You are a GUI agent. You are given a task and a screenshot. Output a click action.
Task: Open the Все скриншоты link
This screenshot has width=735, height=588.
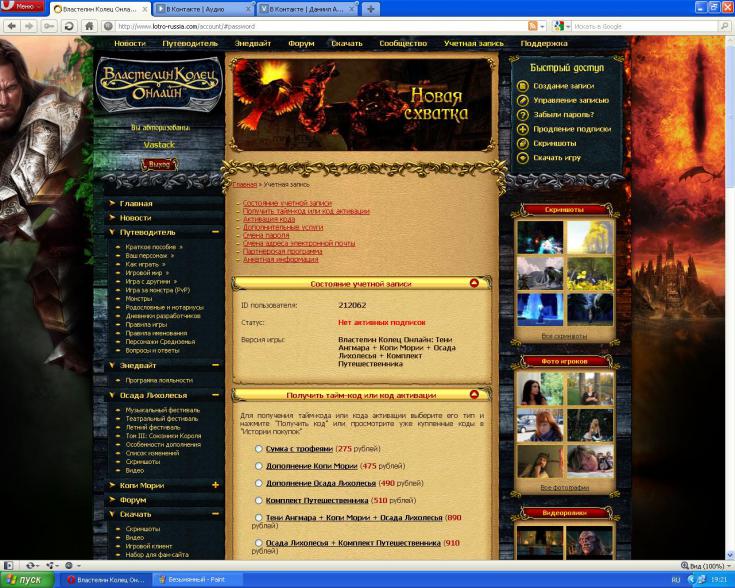564,336
